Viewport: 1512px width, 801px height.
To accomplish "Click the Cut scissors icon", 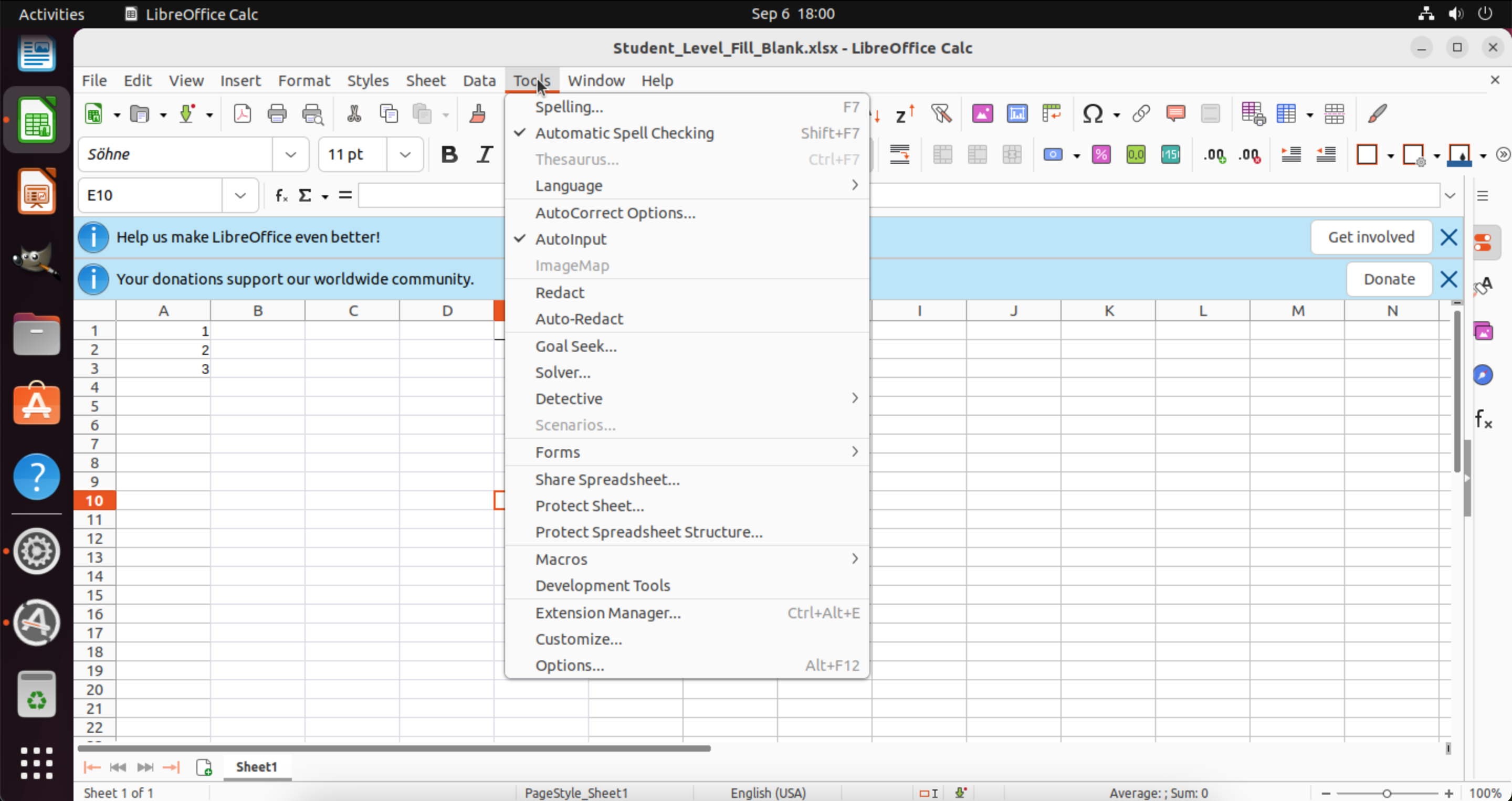I will tap(354, 113).
